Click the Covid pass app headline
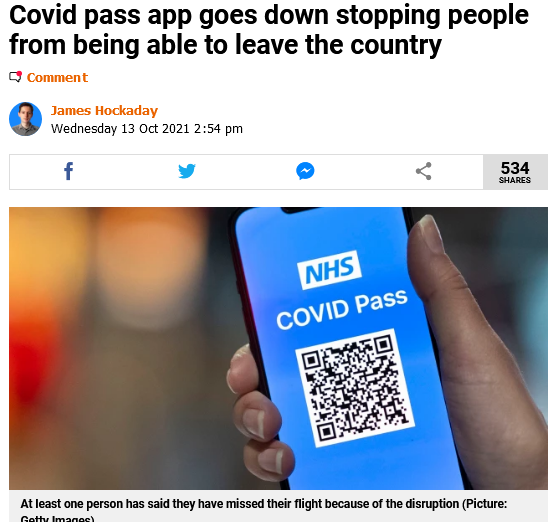Screen dimensions: 557x522 point(269,30)
